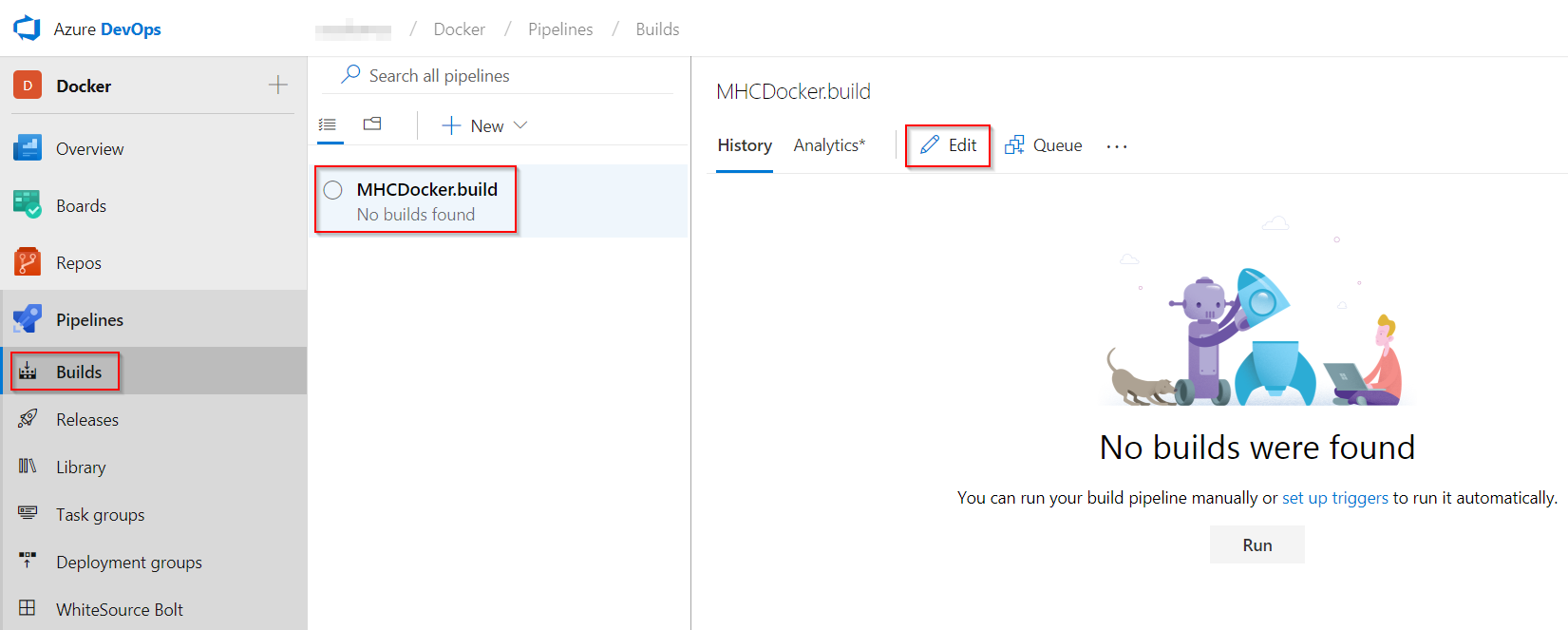This screenshot has height=630, width=1568.
Task: Open the Azure DevOps logo icon
Action: (x=27, y=29)
